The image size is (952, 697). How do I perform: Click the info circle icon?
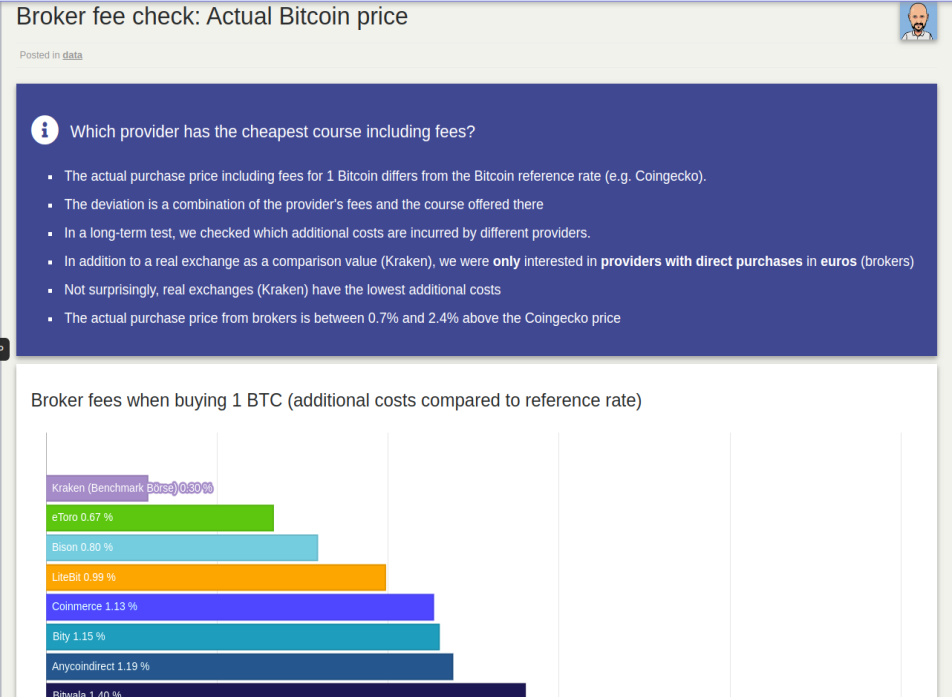(x=45, y=130)
